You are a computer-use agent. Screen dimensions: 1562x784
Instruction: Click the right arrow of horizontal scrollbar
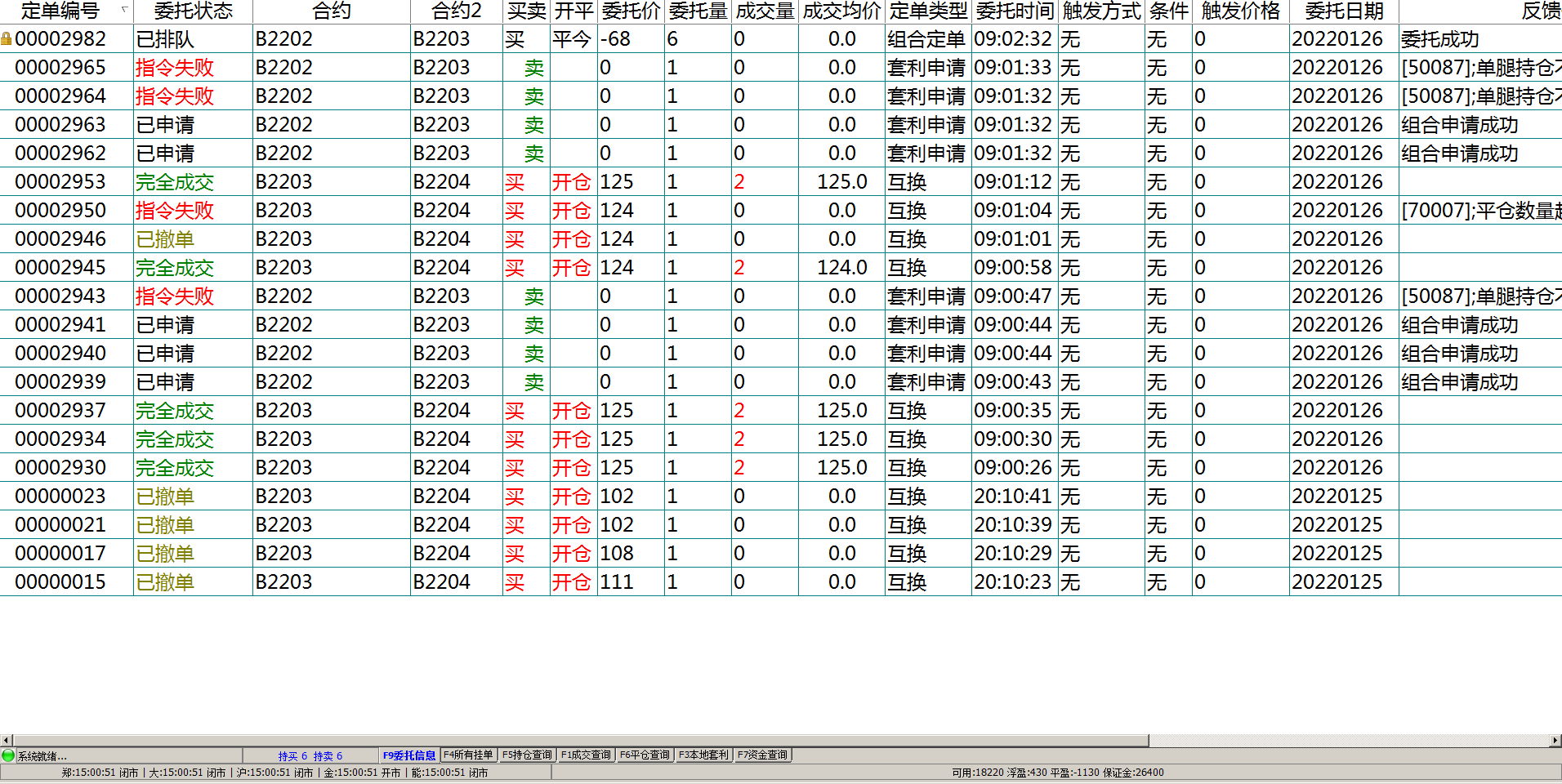[1555, 740]
